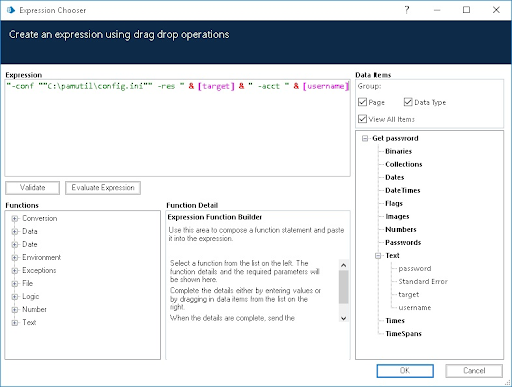Expand the Number functions group

click(x=15, y=310)
